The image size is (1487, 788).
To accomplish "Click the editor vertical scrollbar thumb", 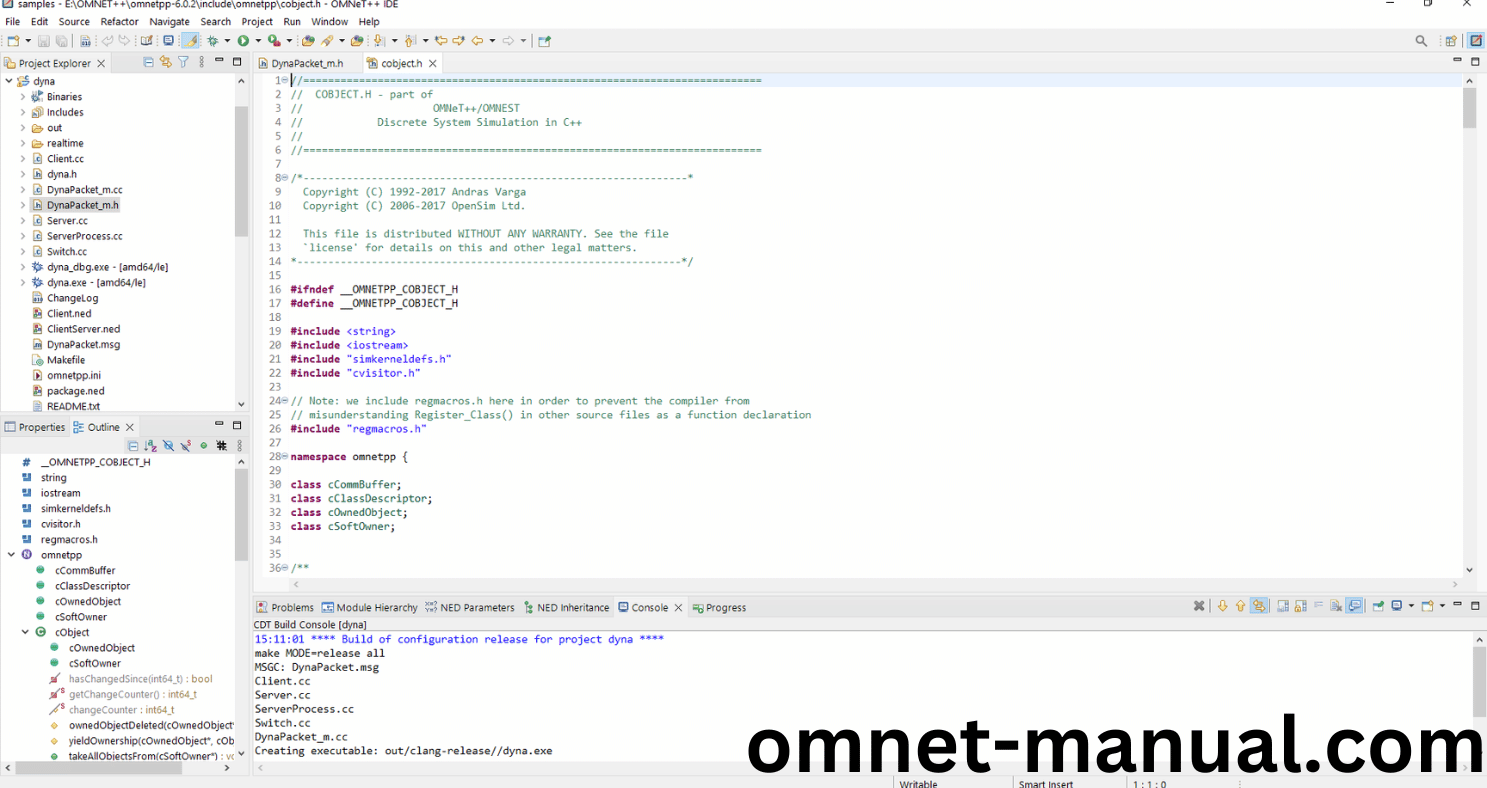I will point(1469,108).
